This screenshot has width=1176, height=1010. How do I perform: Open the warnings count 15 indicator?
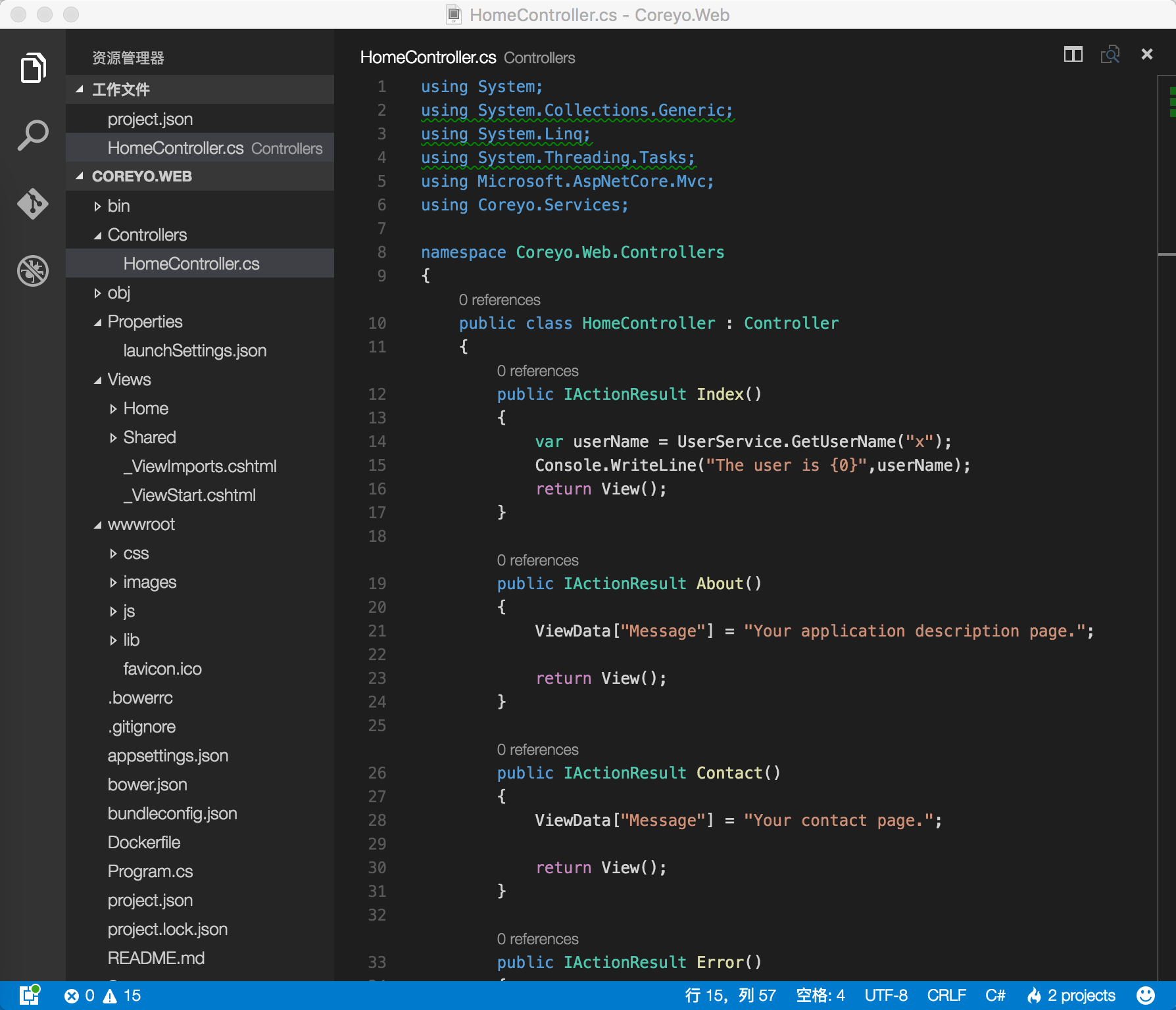(122, 996)
